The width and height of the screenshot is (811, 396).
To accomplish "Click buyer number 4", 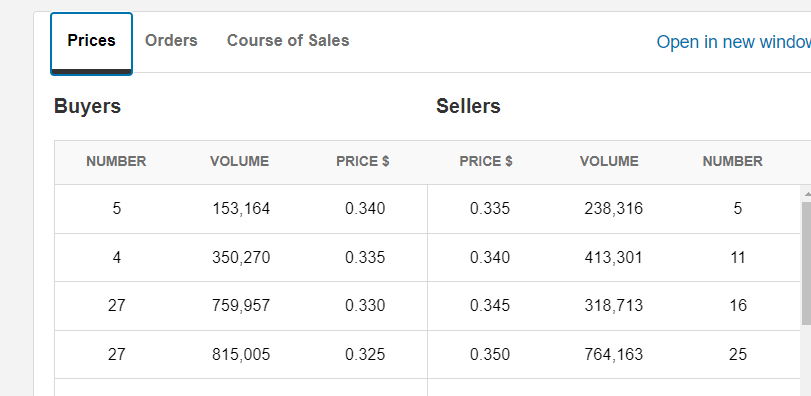I will coord(117,257).
